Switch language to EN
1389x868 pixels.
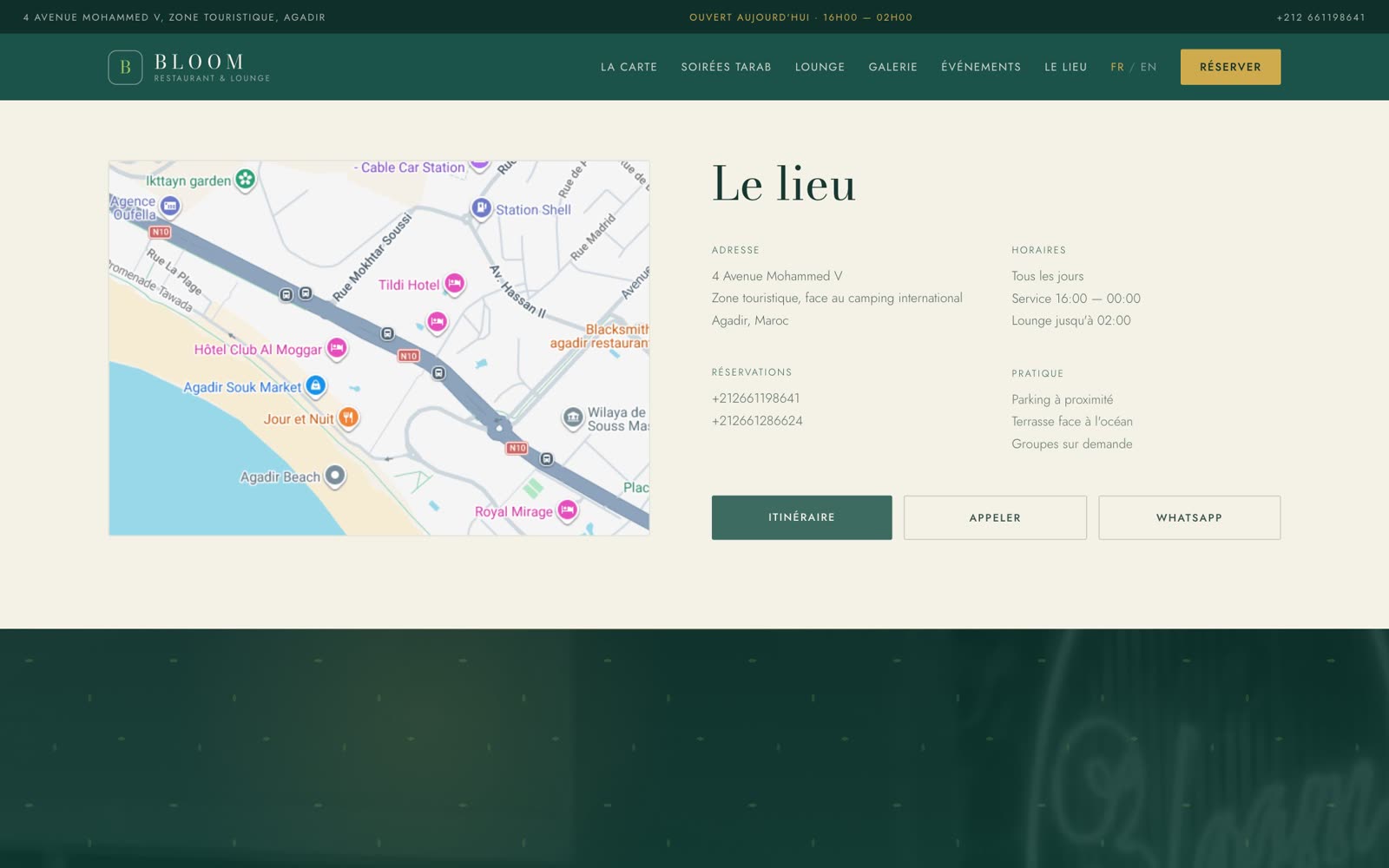click(x=1149, y=67)
